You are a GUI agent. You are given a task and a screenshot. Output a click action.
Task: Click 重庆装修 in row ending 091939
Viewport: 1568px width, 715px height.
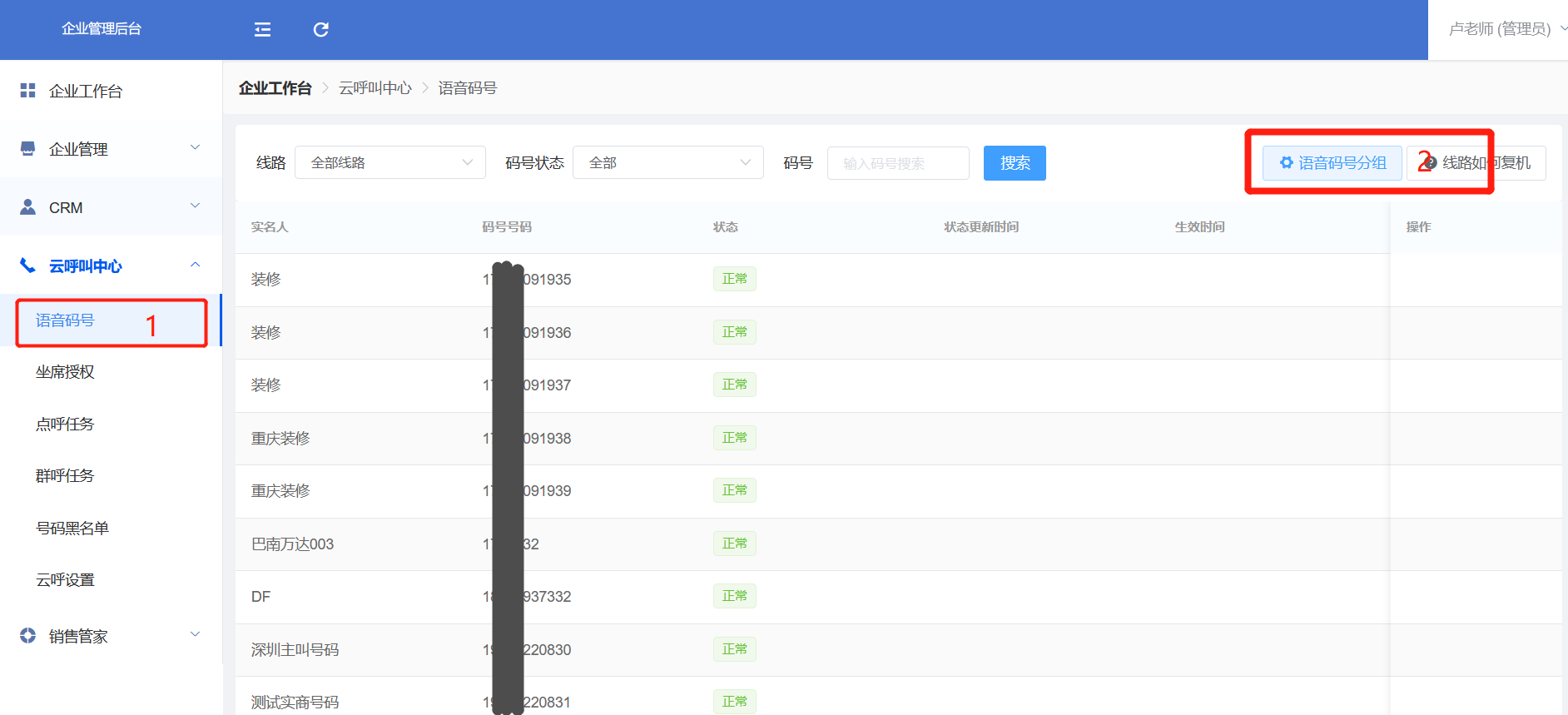(280, 491)
